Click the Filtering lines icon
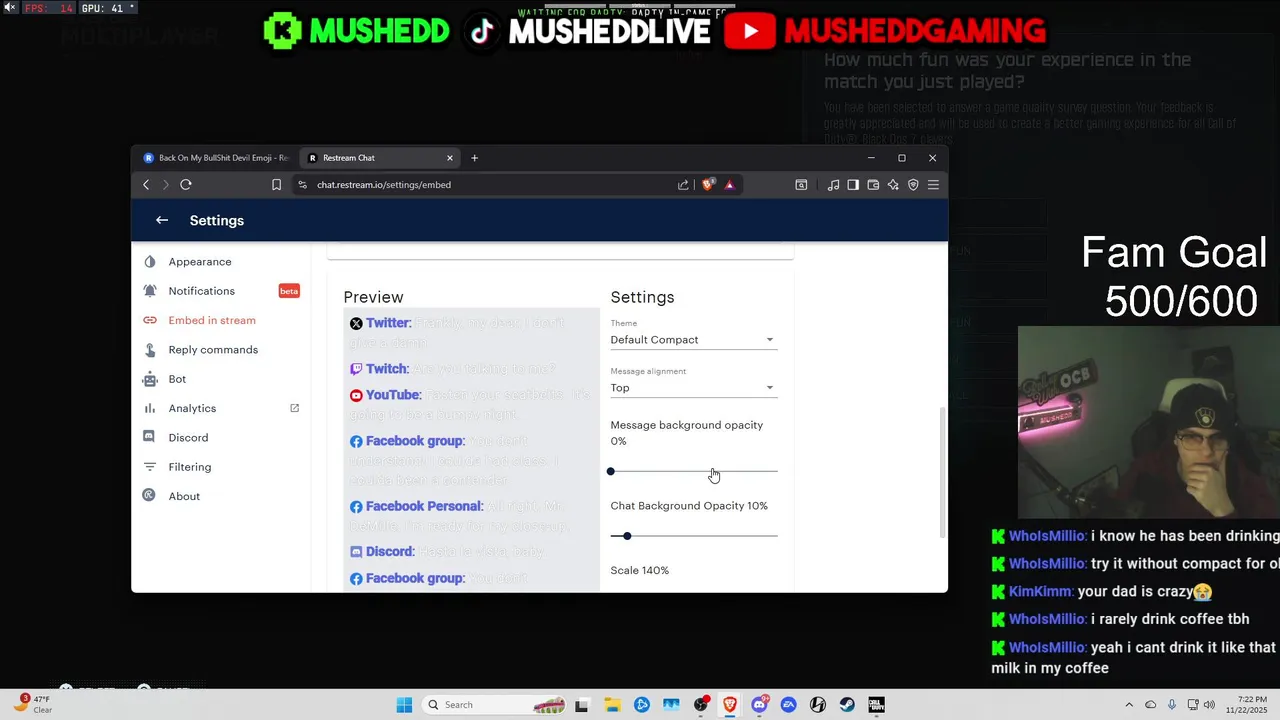1280x720 pixels. pos(149,467)
